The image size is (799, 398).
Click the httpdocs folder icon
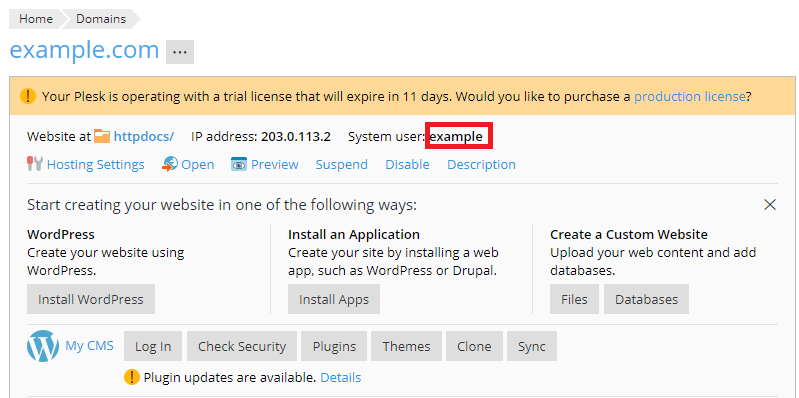pyautogui.click(x=102, y=136)
